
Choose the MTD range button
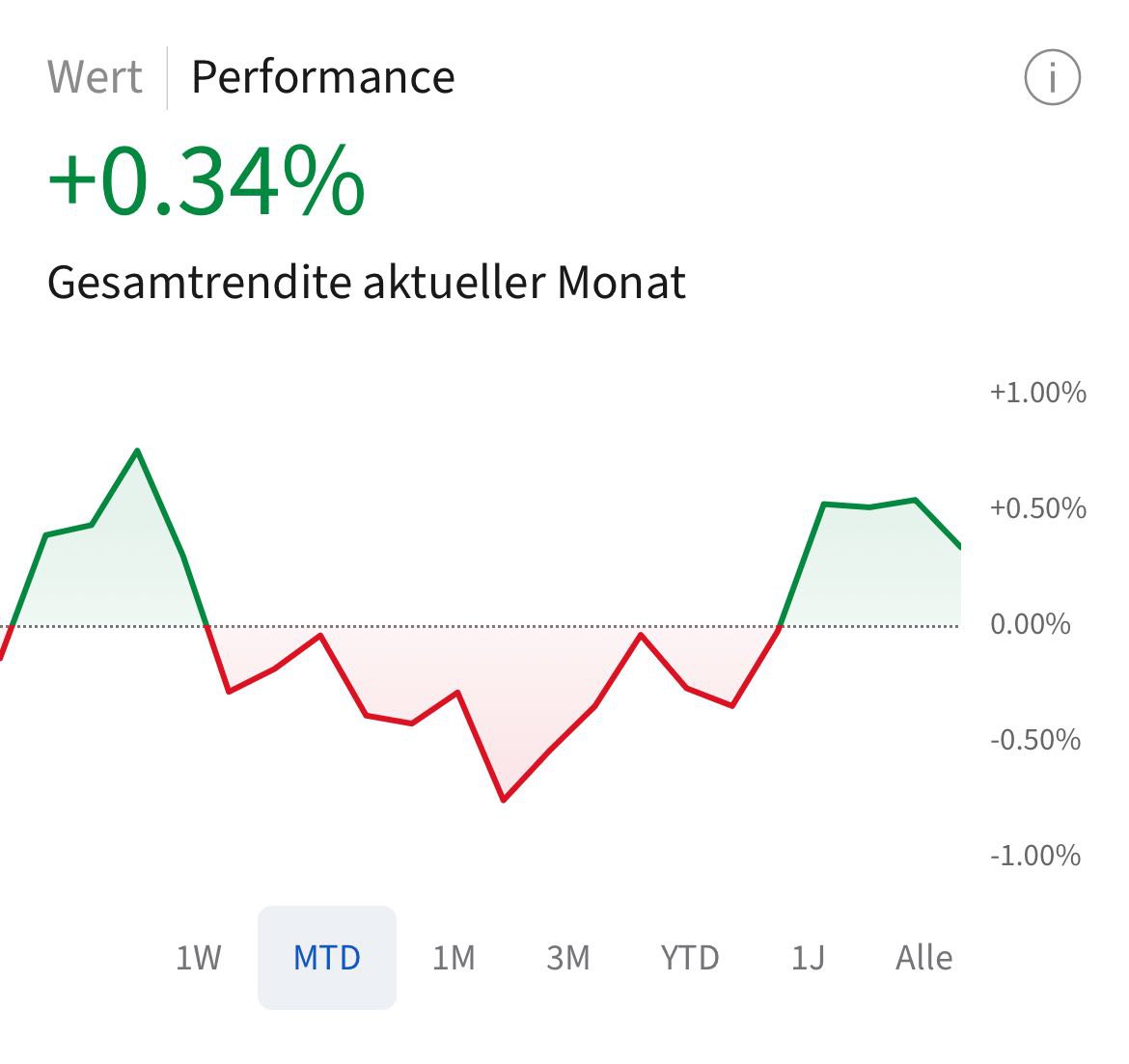327,958
